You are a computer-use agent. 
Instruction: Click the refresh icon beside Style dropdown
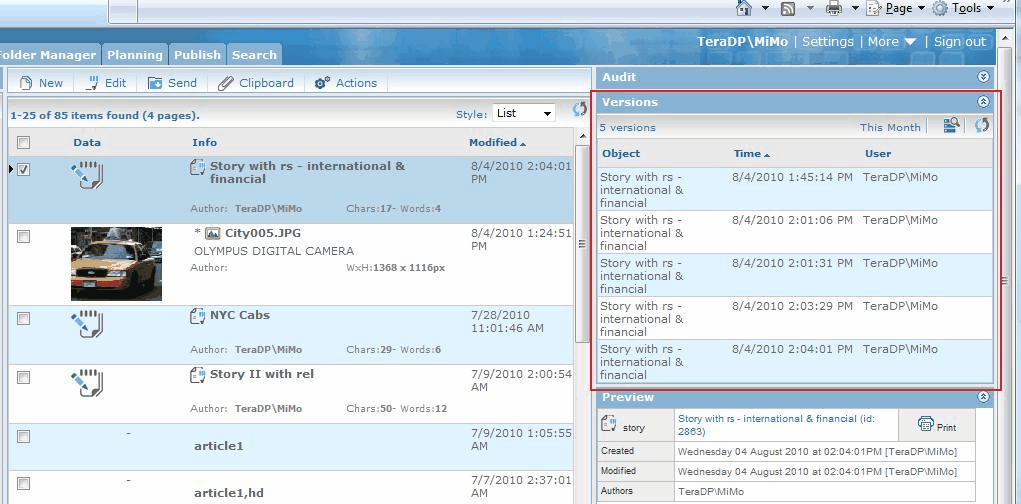pyautogui.click(x=579, y=111)
